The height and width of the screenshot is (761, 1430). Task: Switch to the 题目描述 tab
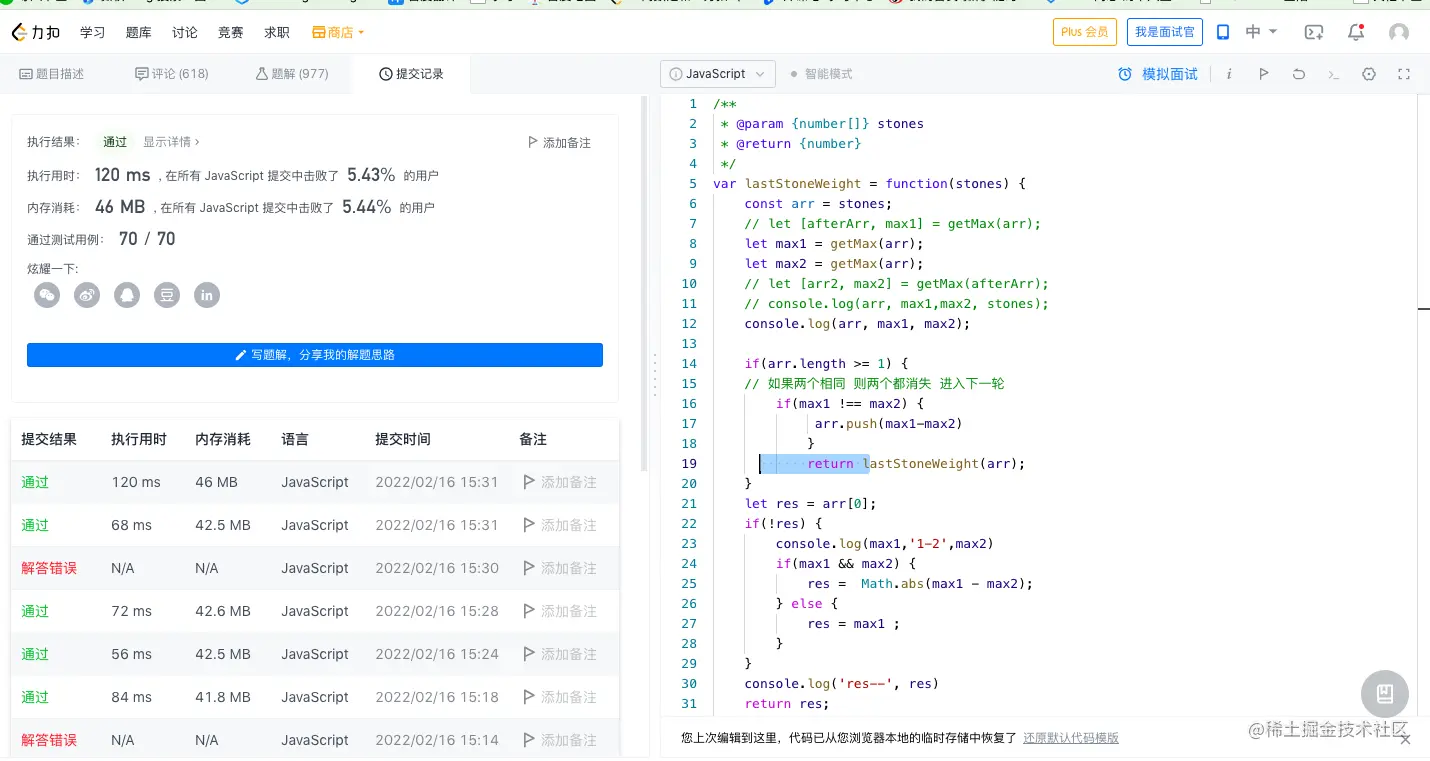pyautogui.click(x=52, y=74)
